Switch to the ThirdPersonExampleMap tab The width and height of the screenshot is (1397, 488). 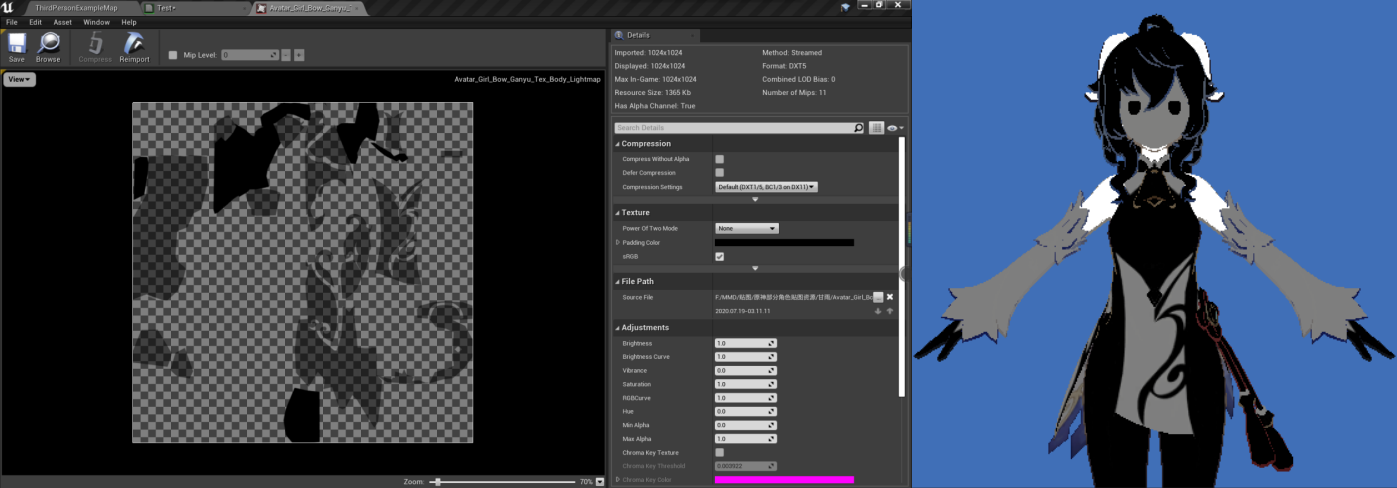tap(76, 8)
